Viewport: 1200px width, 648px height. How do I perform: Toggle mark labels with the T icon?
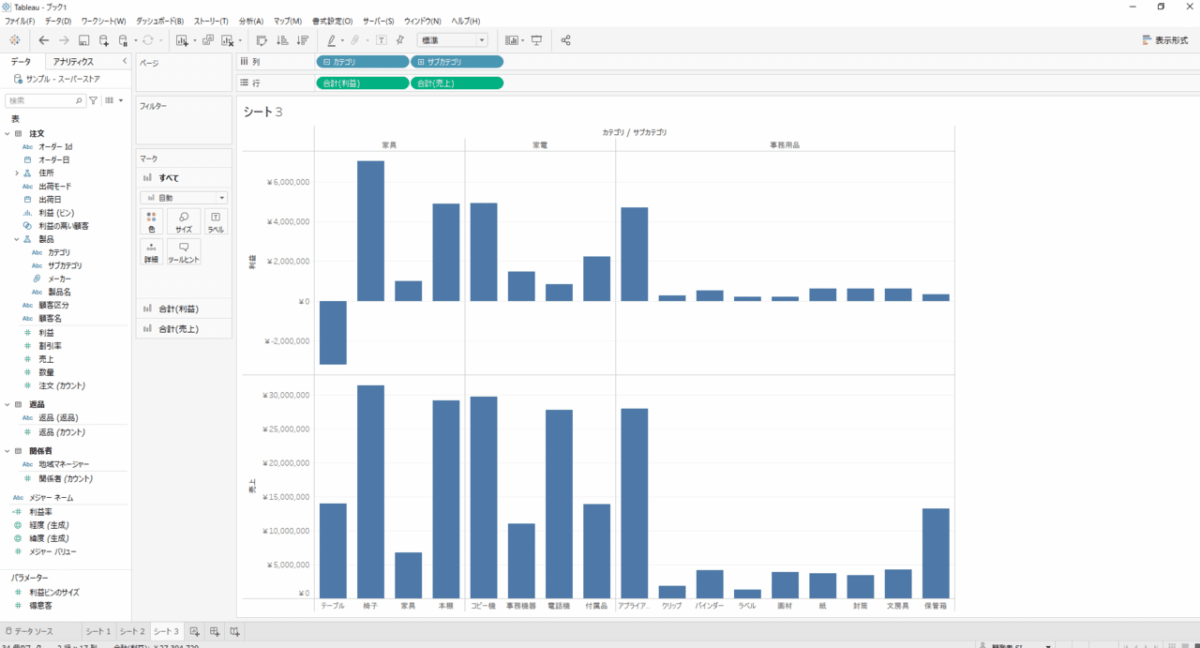pos(381,40)
